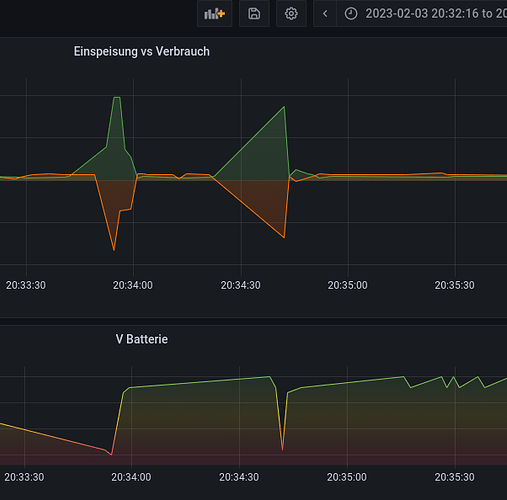507x500 pixels.
Task: Click the 20:34:30 label in the V Batterie chart
Action: tap(239, 477)
